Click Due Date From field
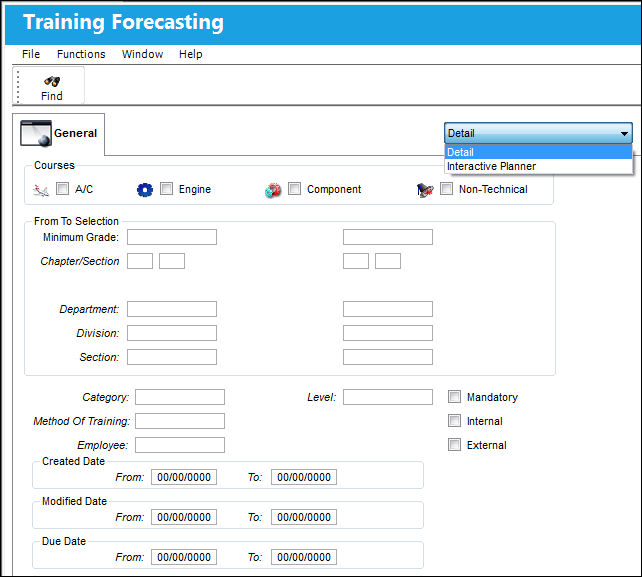Screen dimensions: 642x577 184,557
